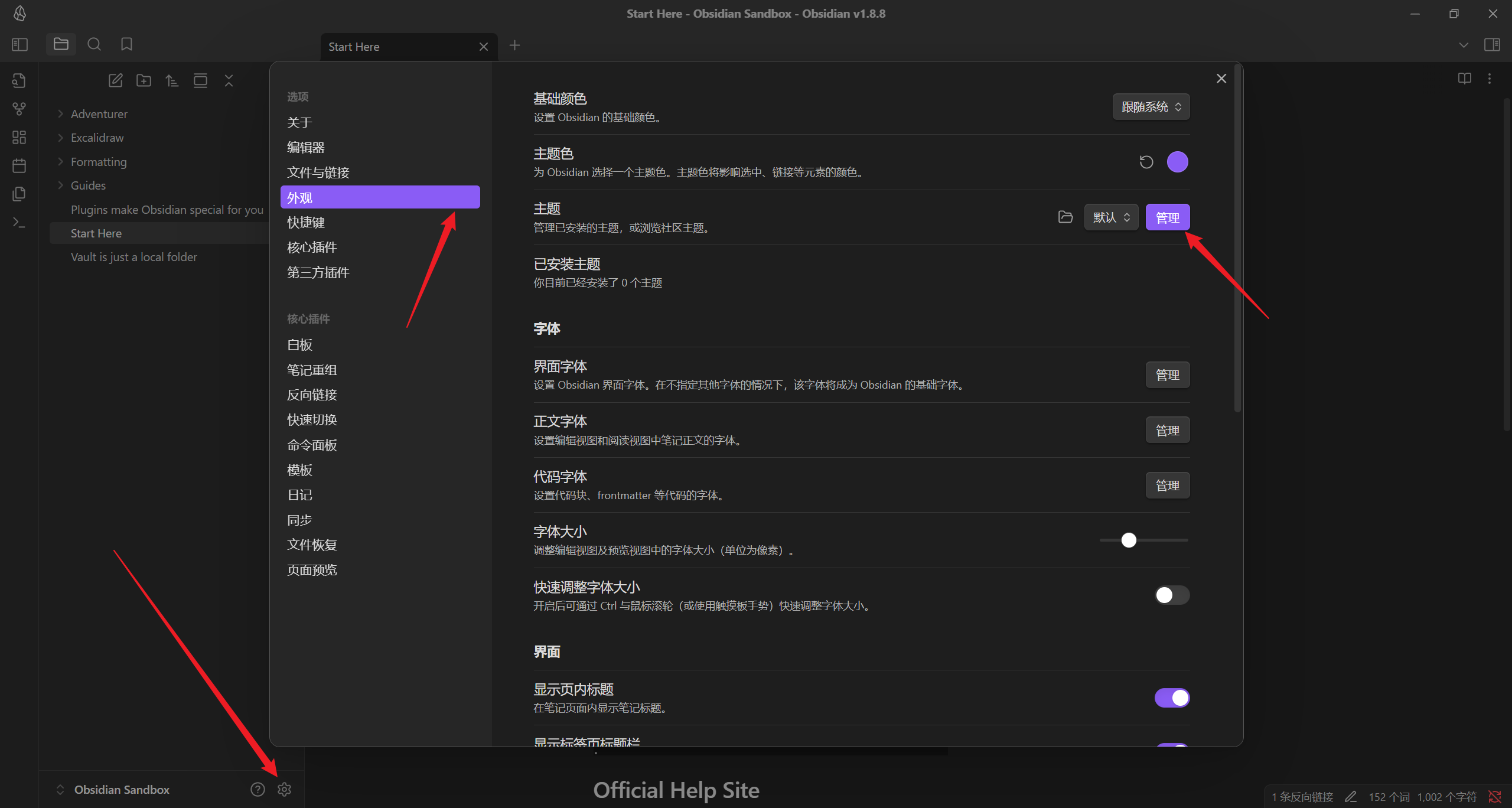The height and width of the screenshot is (808, 1512).
Task: Manage the monospace font (代码字体)
Action: click(x=1167, y=486)
